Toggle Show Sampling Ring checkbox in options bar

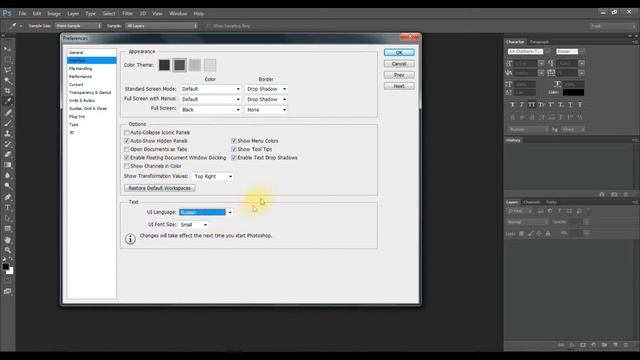(209, 26)
